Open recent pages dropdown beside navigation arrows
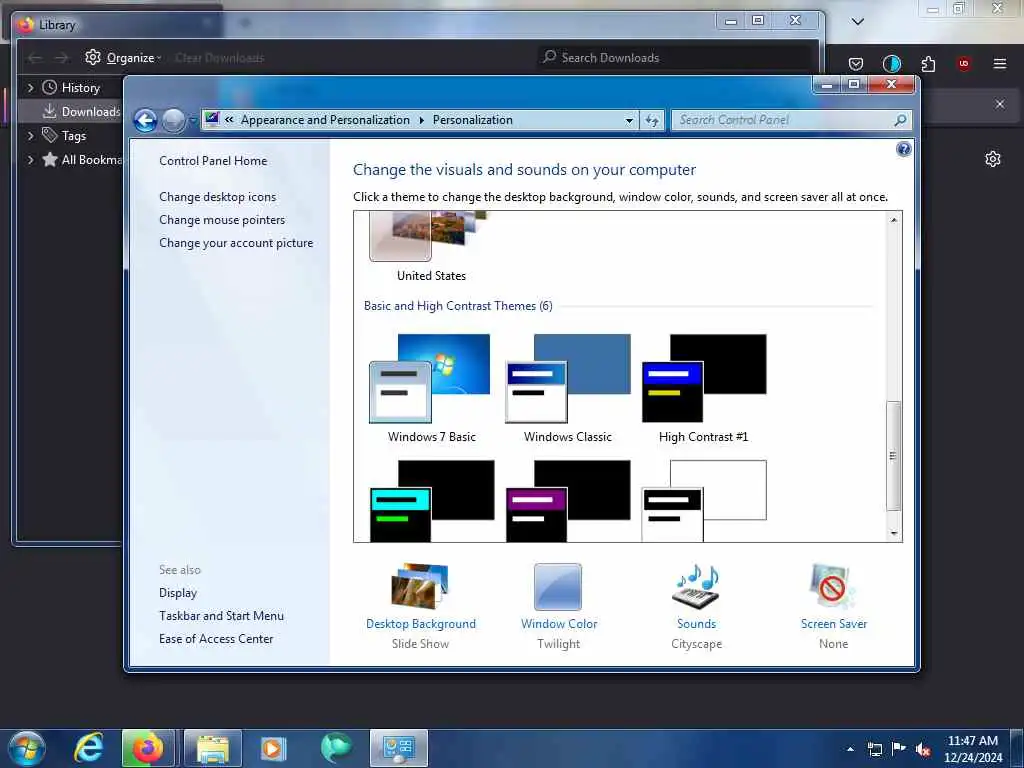1024x768 pixels. (193, 121)
